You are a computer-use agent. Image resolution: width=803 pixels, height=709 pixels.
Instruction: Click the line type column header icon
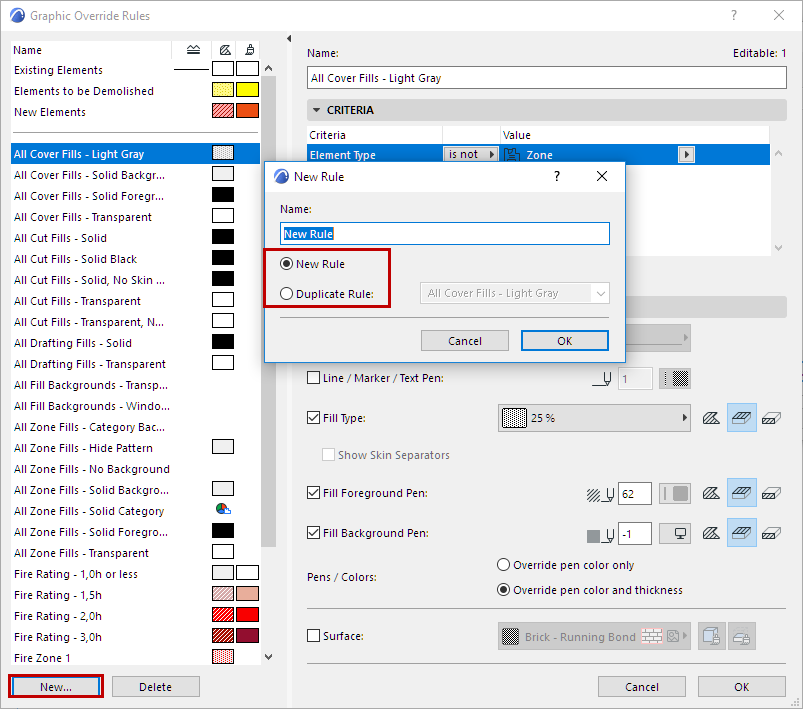click(x=193, y=50)
